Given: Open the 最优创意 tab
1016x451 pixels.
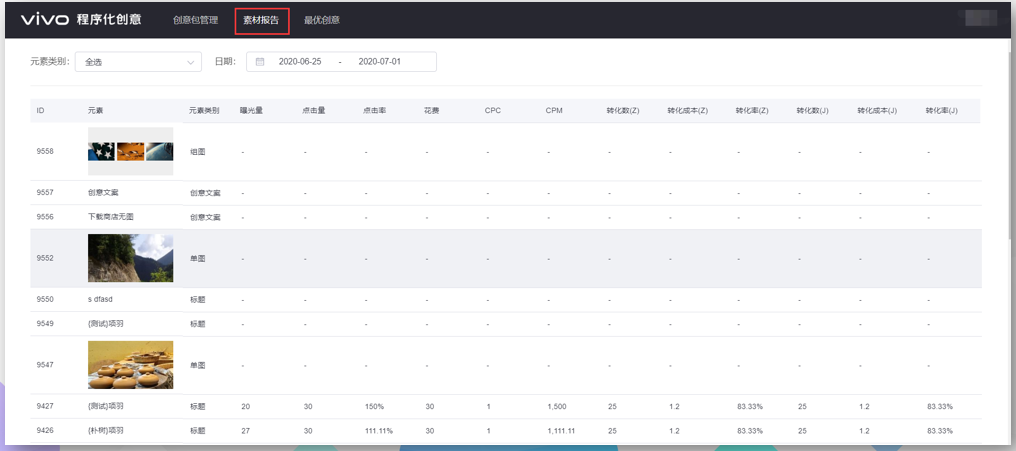Looking at the screenshot, I should coord(322,20).
